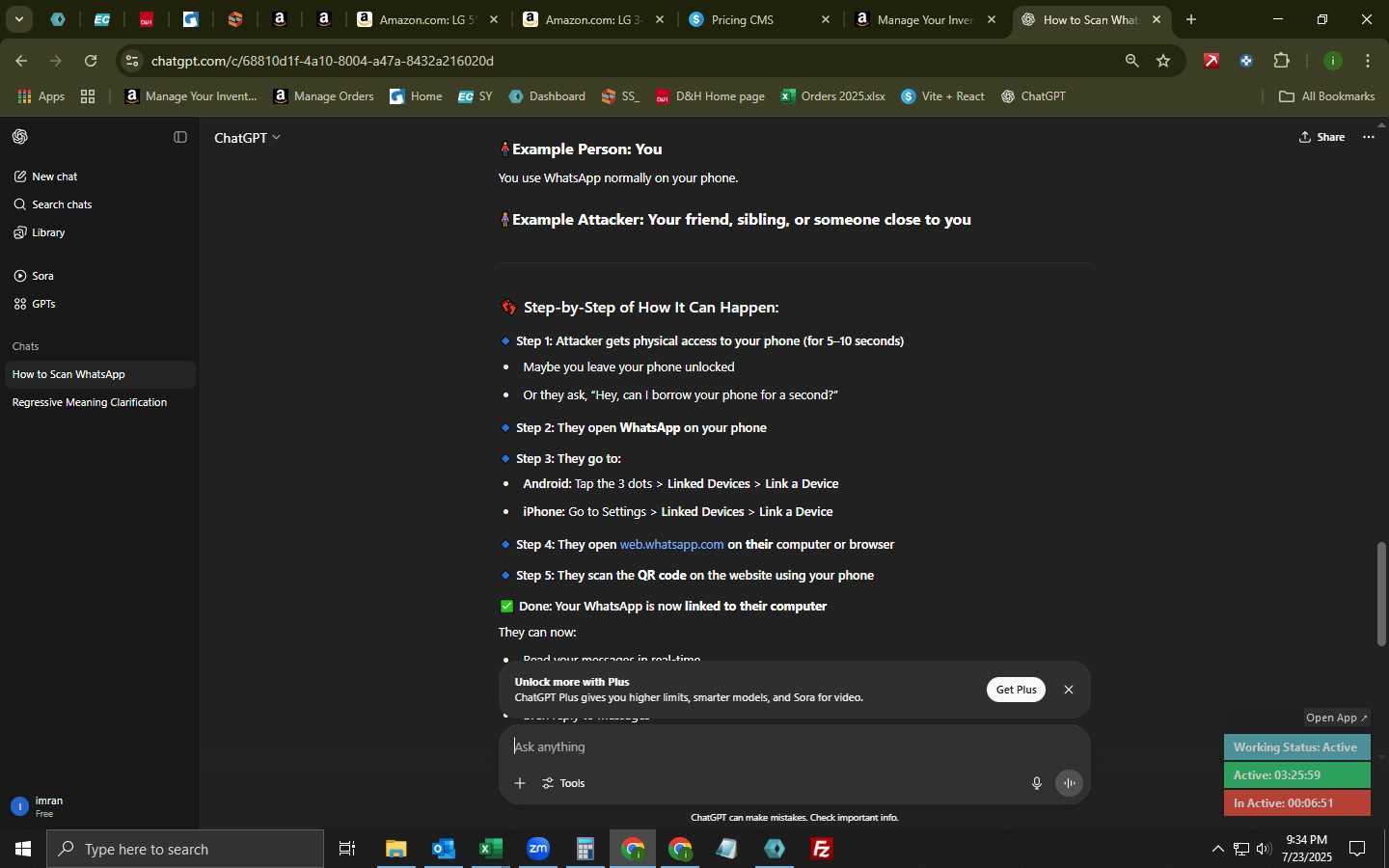Open the ChatGPT logo home icon
The width and height of the screenshot is (1389, 868).
coord(20,137)
